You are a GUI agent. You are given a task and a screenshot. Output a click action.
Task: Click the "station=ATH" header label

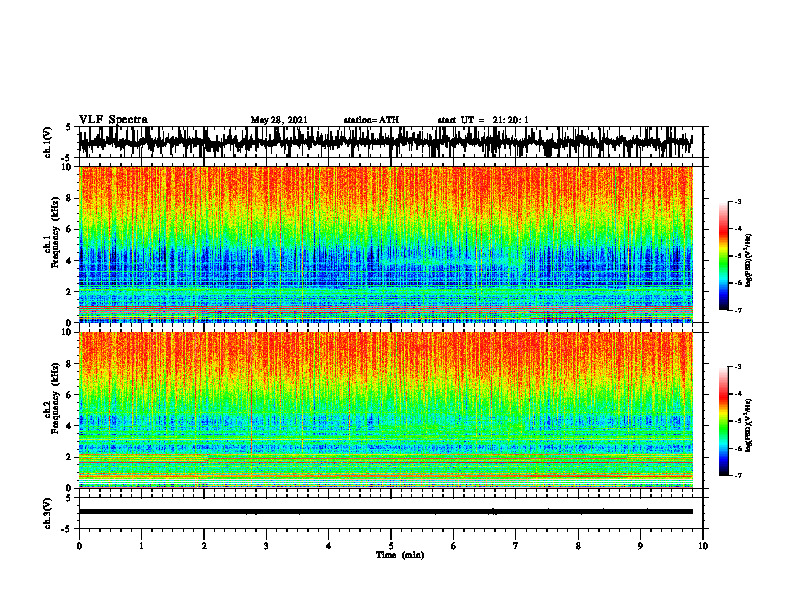pyautogui.click(x=371, y=120)
